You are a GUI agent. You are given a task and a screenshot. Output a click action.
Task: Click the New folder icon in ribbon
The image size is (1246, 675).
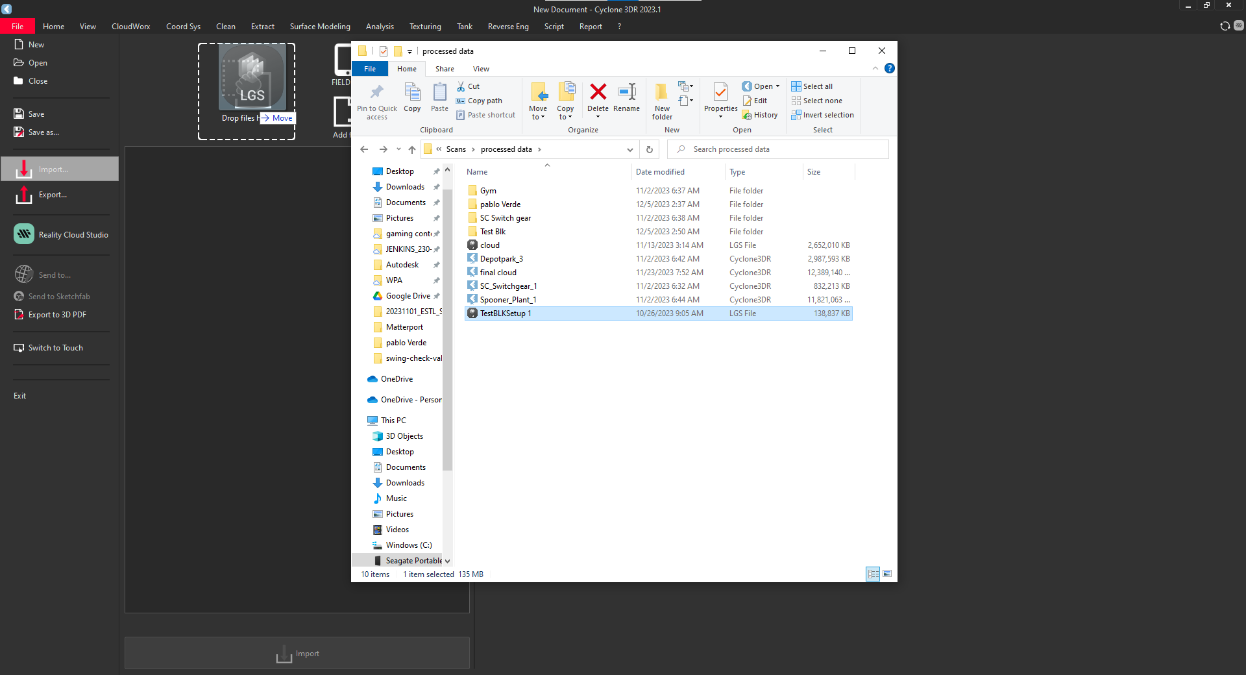[662, 92]
